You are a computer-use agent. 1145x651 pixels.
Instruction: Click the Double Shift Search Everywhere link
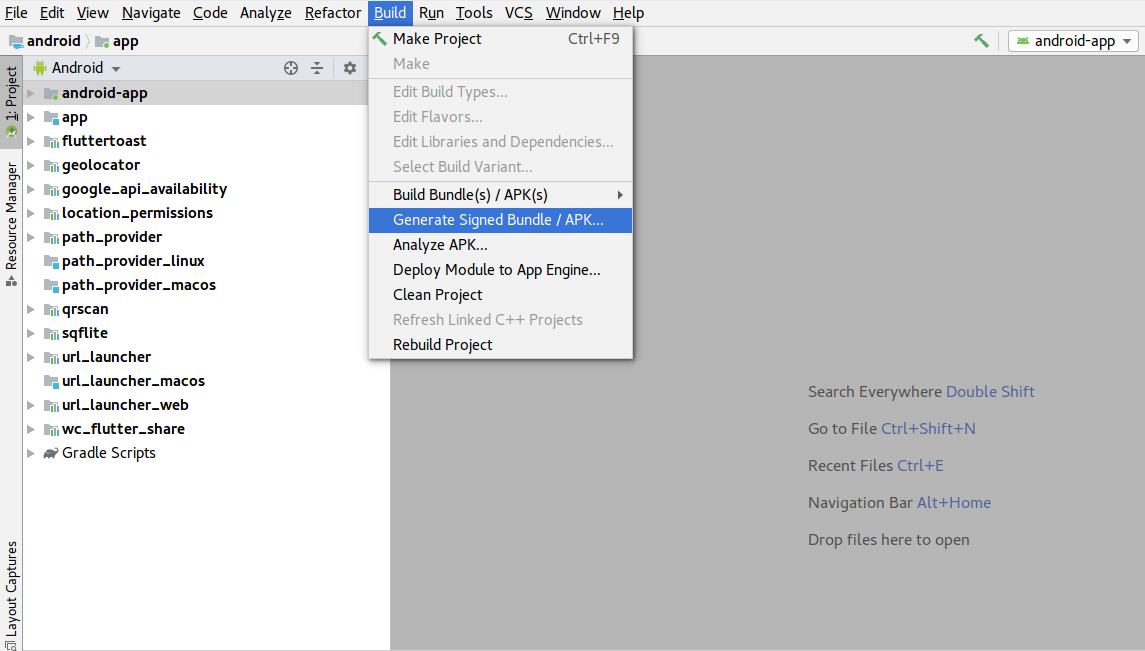[990, 391]
